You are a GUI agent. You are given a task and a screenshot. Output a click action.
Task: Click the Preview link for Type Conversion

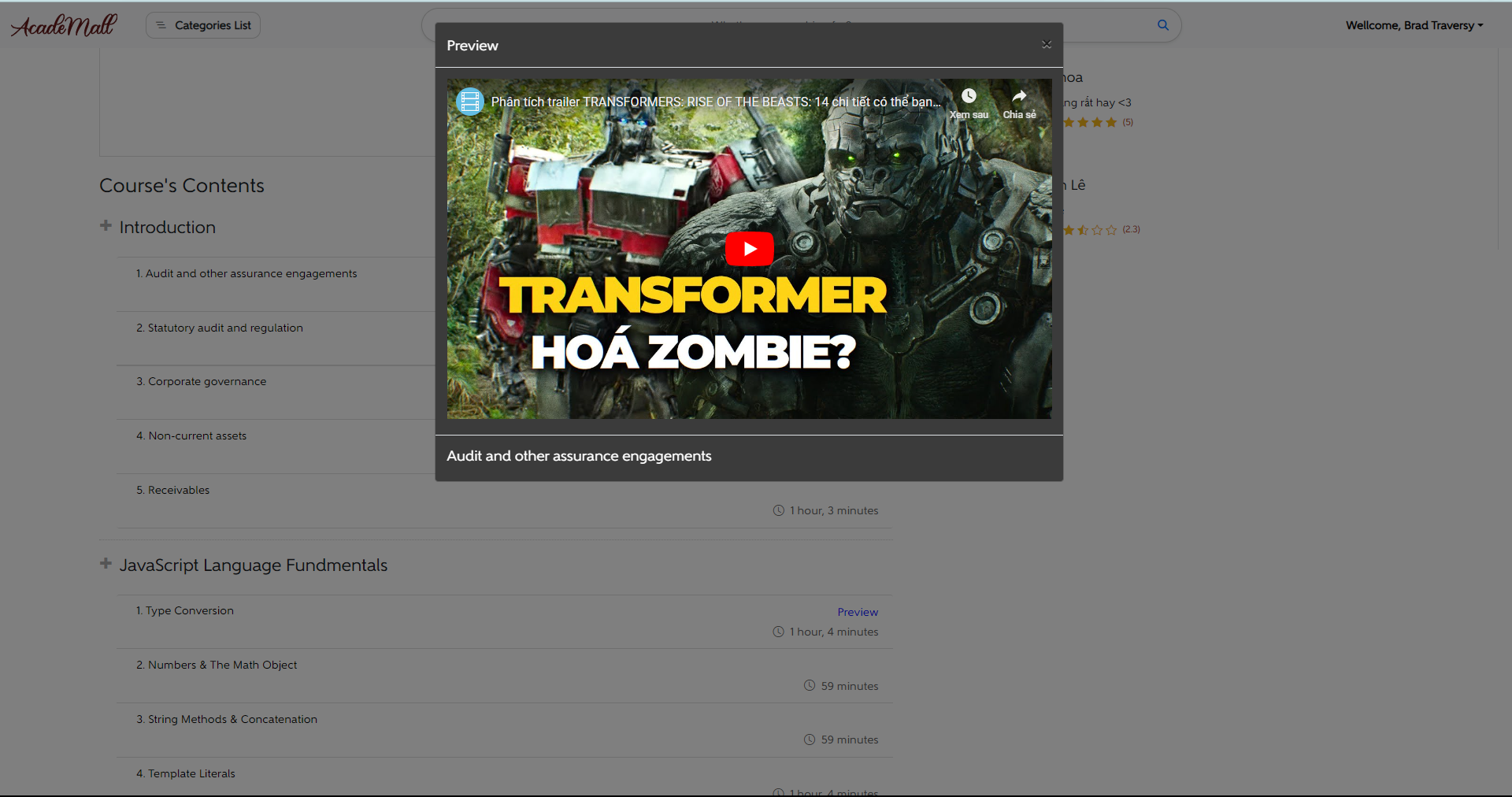[x=857, y=612]
